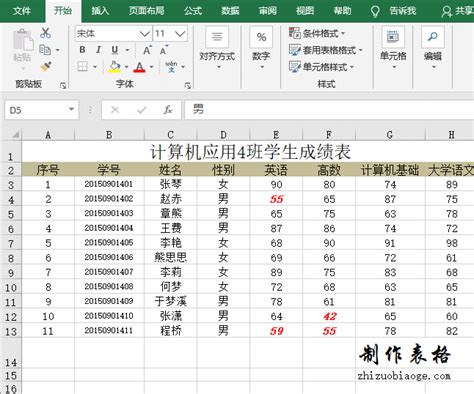Open 条件格式 conditional formatting
This screenshot has width=474, height=394.
click(317, 33)
